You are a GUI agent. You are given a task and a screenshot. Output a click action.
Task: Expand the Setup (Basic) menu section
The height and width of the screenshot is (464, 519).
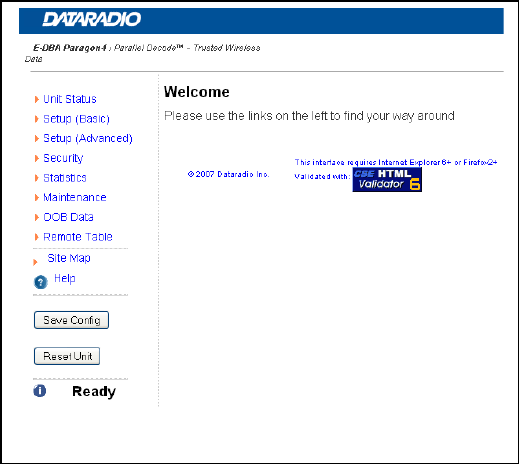76,119
